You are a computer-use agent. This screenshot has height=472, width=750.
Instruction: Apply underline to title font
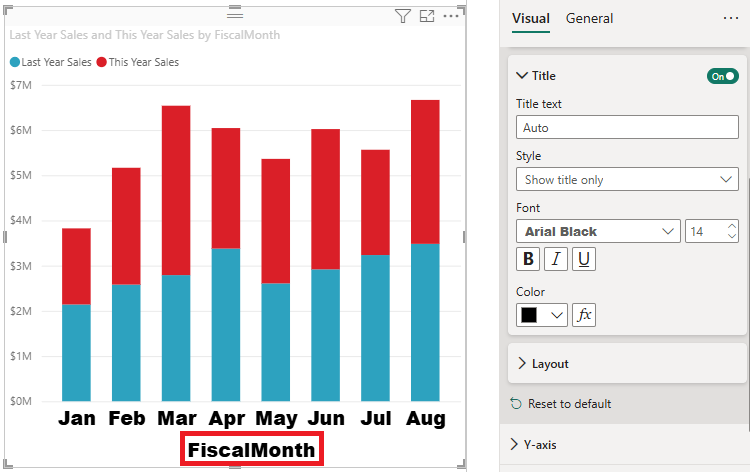click(x=584, y=259)
